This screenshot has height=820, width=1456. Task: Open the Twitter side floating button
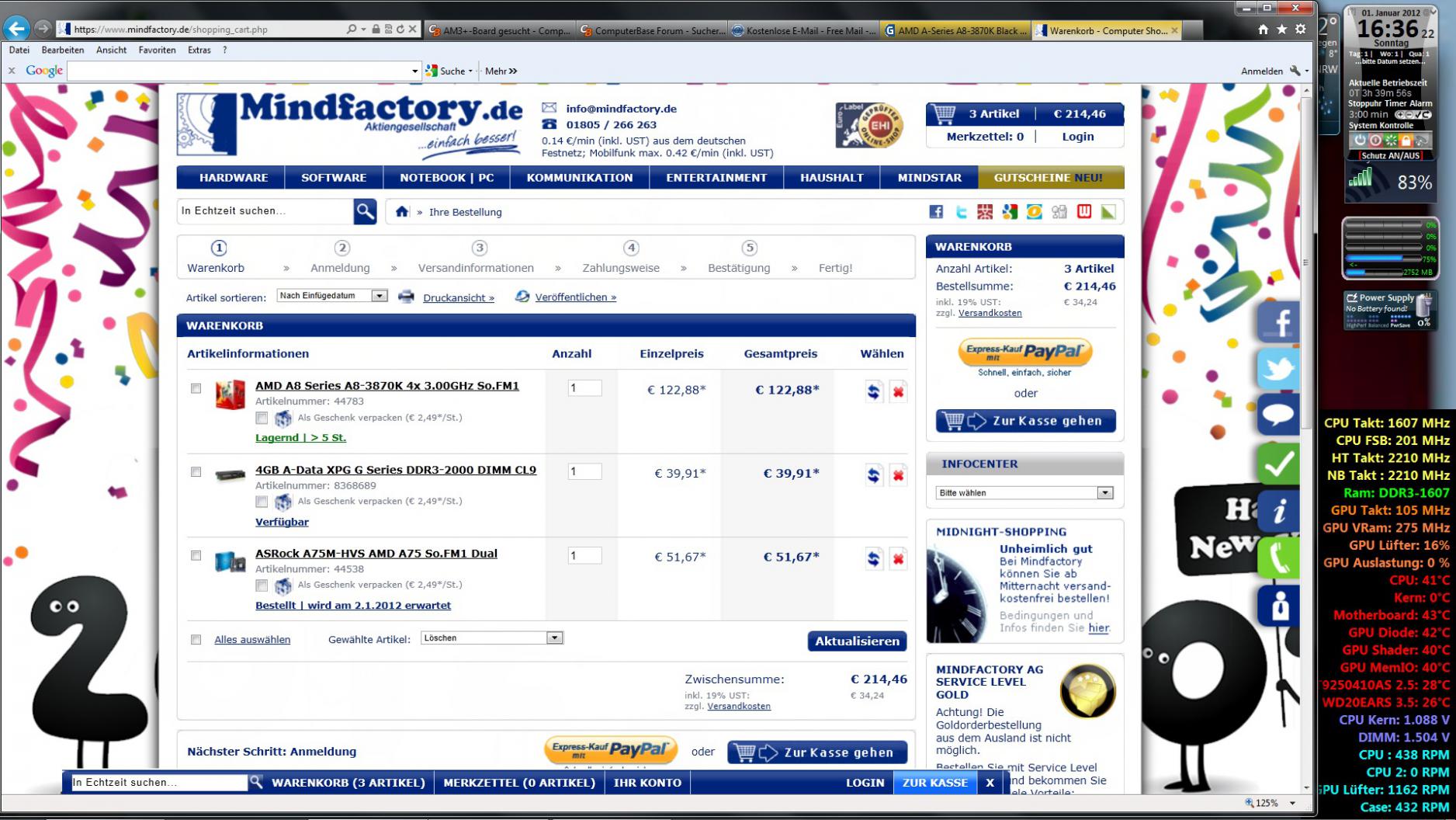pos(1278,368)
